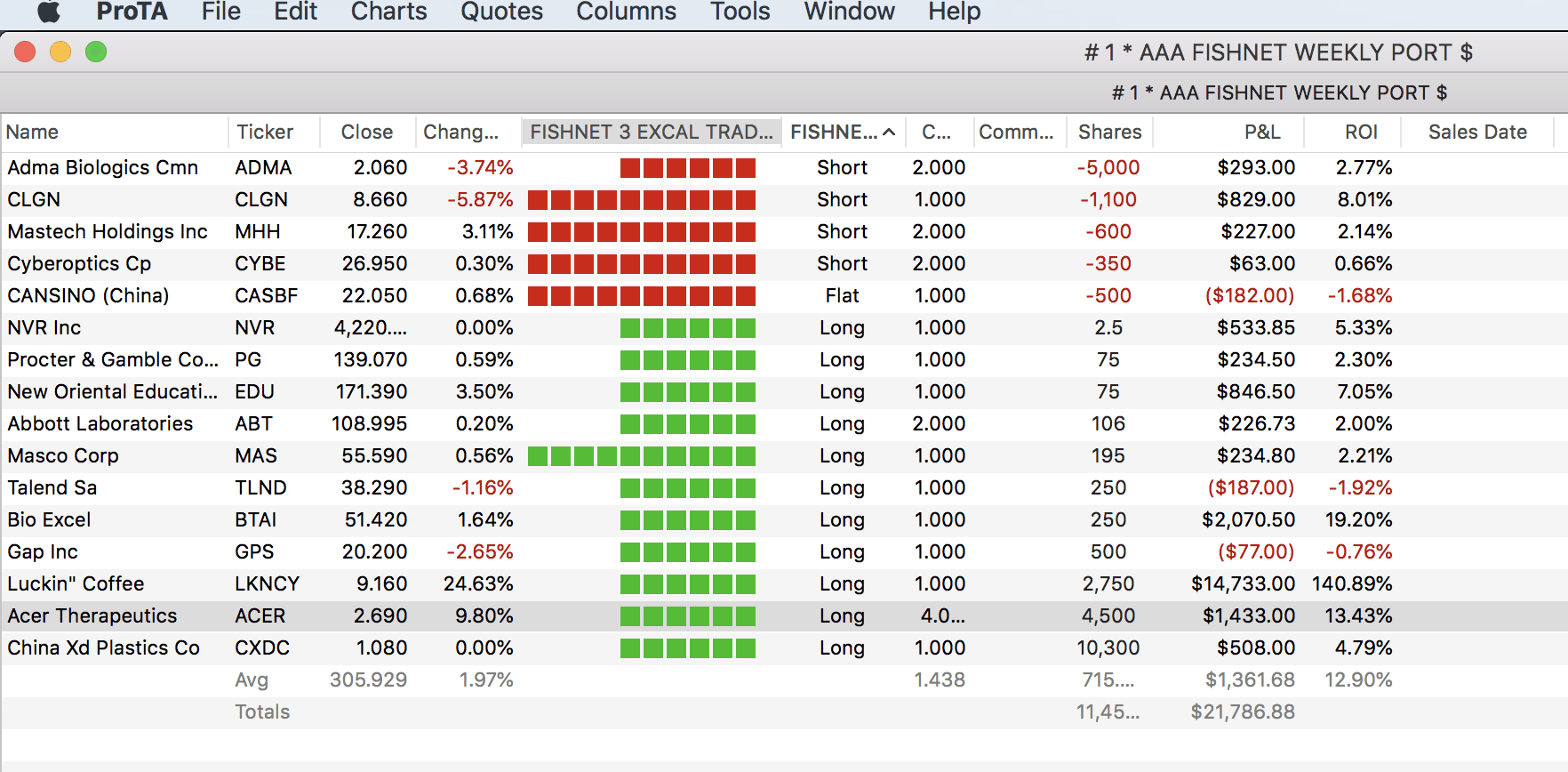Click the LKNCY ticker cell
The image size is (1568, 772).
pos(267,583)
